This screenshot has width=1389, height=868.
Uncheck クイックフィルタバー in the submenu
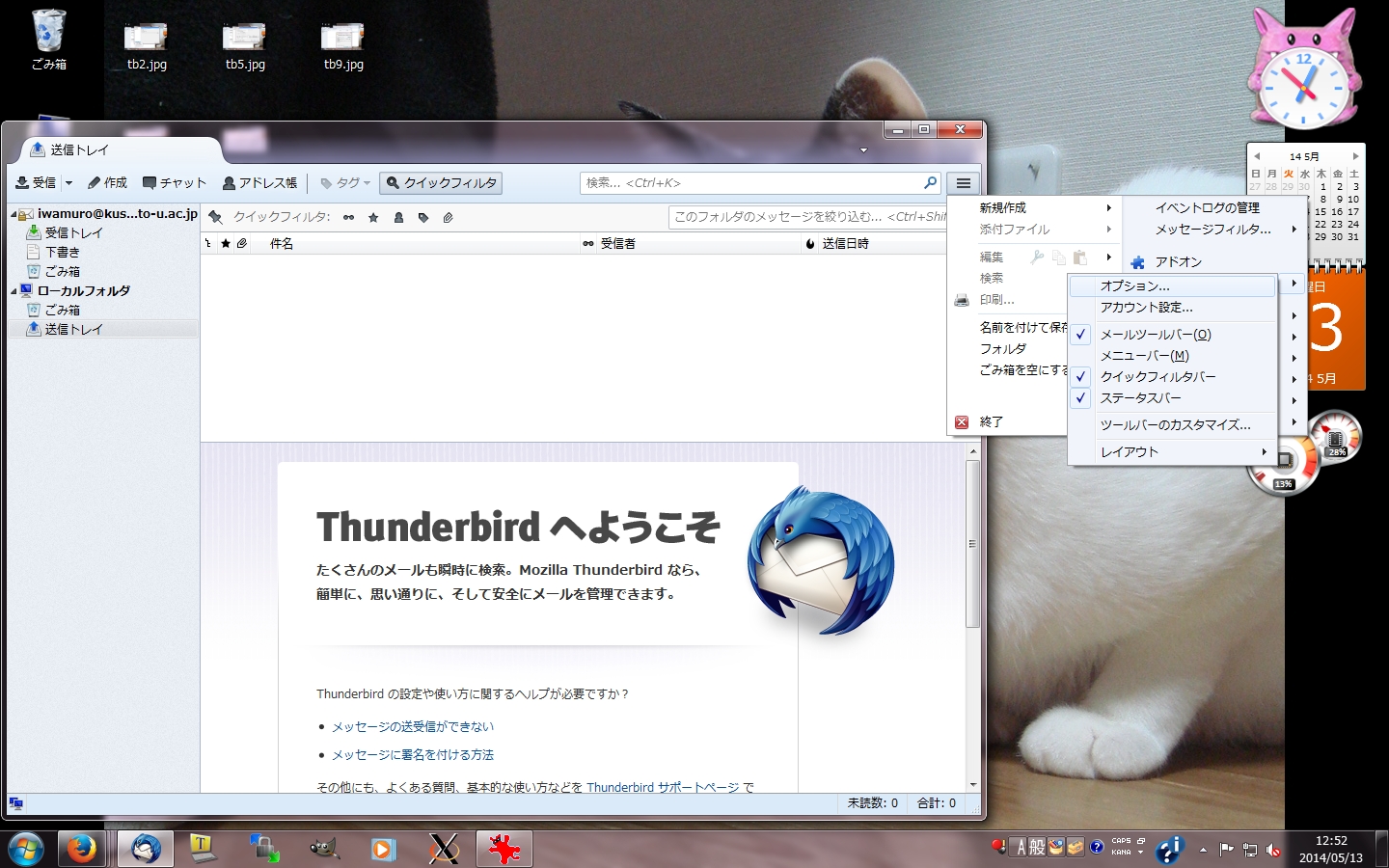1172,377
